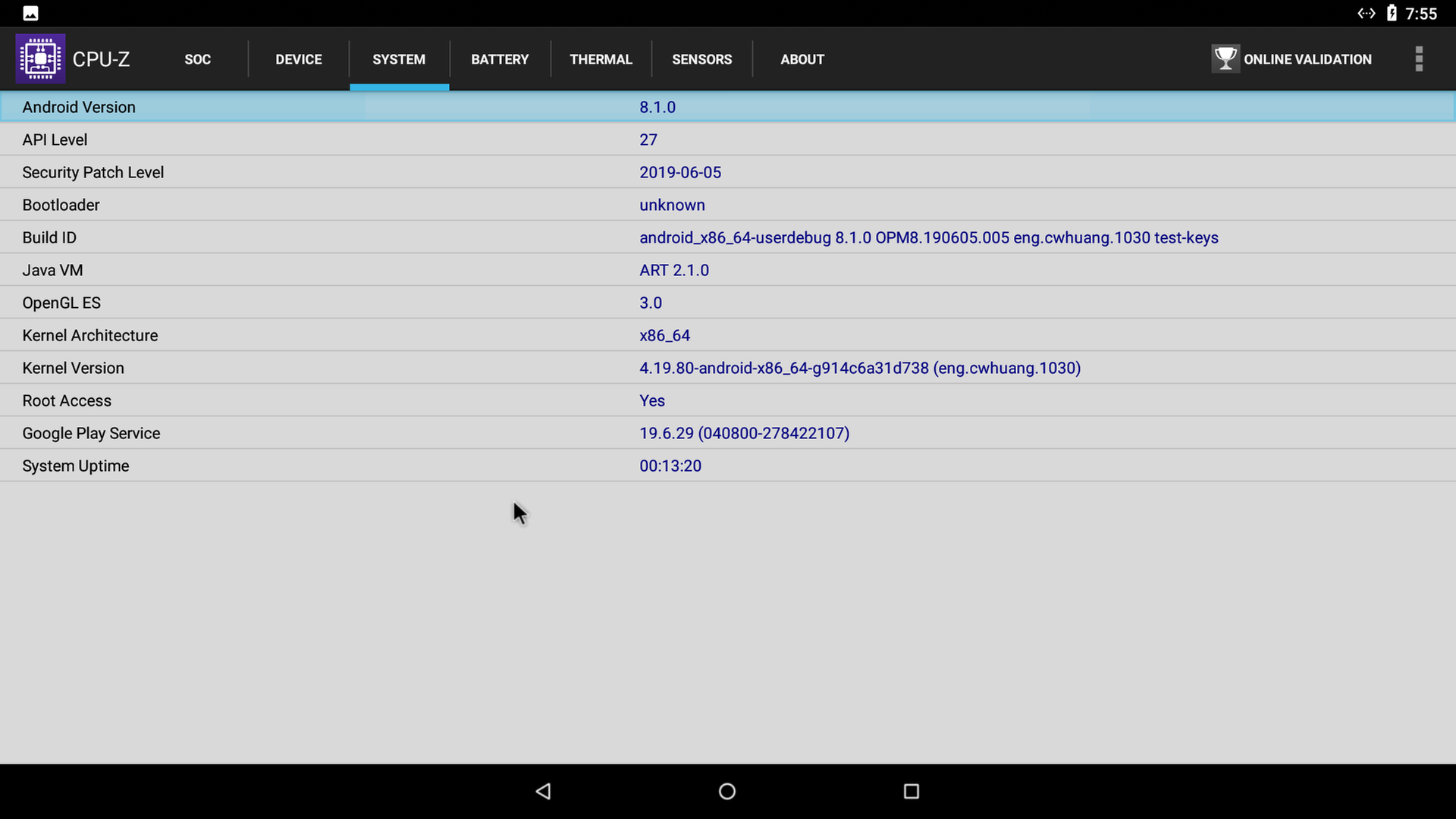Select the Kernel Architecture row label
This screenshot has height=819, width=1456.
[90, 335]
